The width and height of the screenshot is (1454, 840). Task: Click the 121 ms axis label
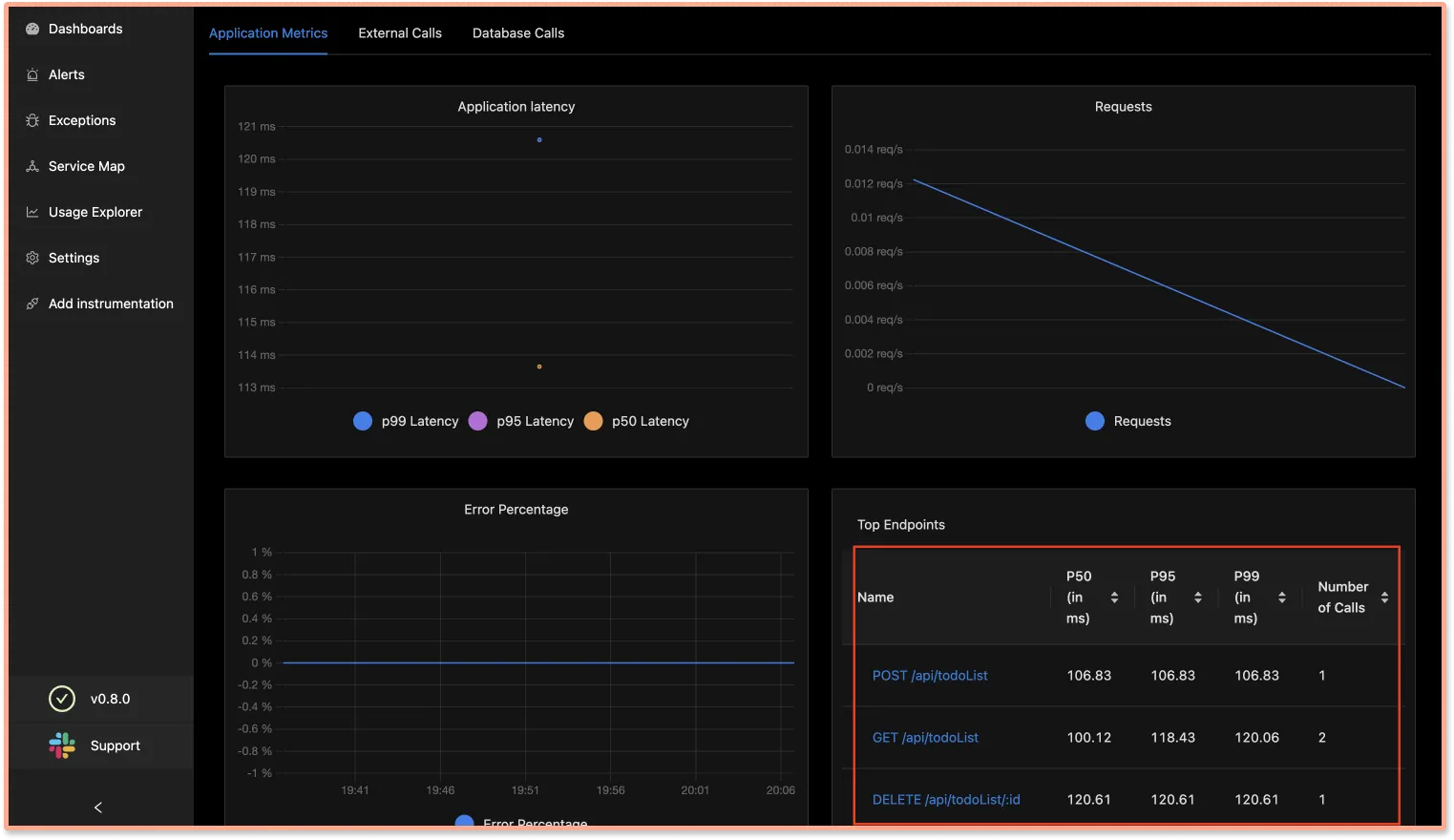(x=257, y=126)
